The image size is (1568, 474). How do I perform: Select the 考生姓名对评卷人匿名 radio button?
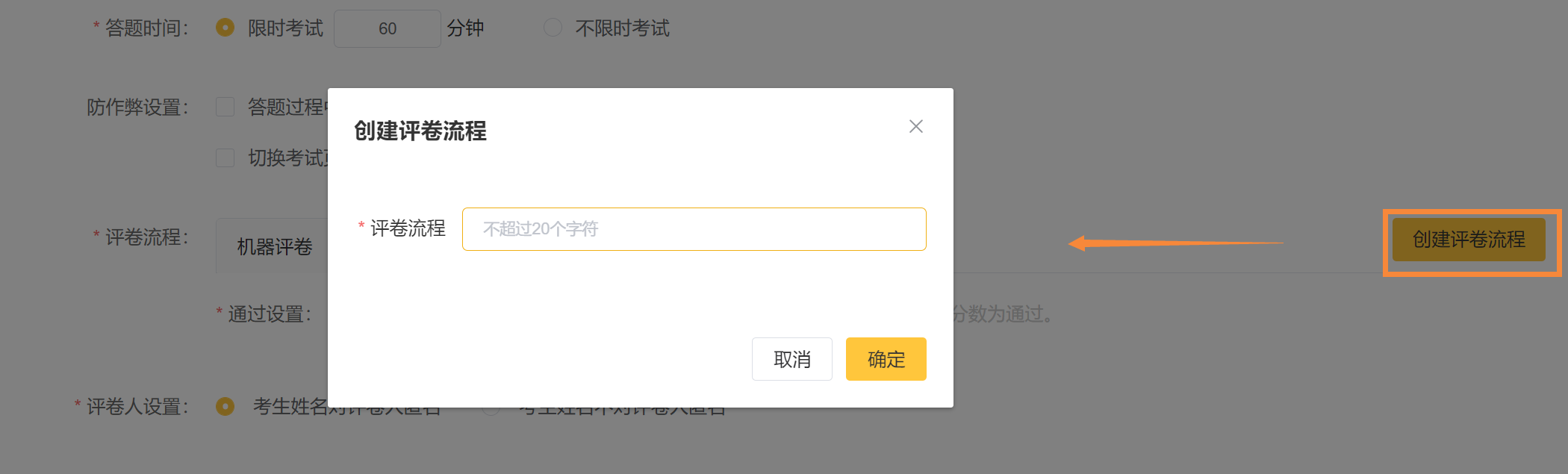pos(225,406)
